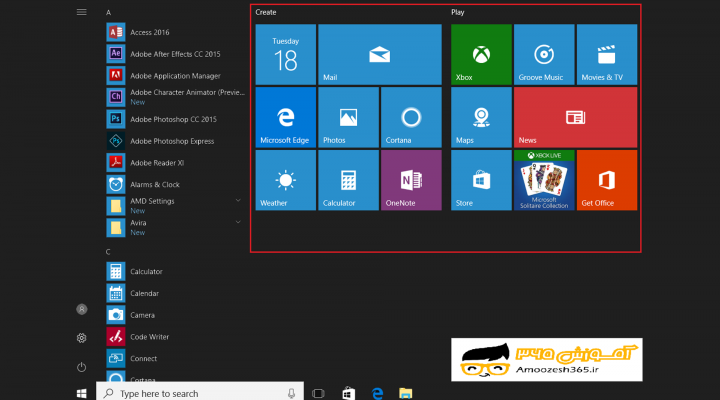Image resolution: width=720 pixels, height=400 pixels.
Task: Click the 'Type here to search' box
Action: tap(200, 393)
